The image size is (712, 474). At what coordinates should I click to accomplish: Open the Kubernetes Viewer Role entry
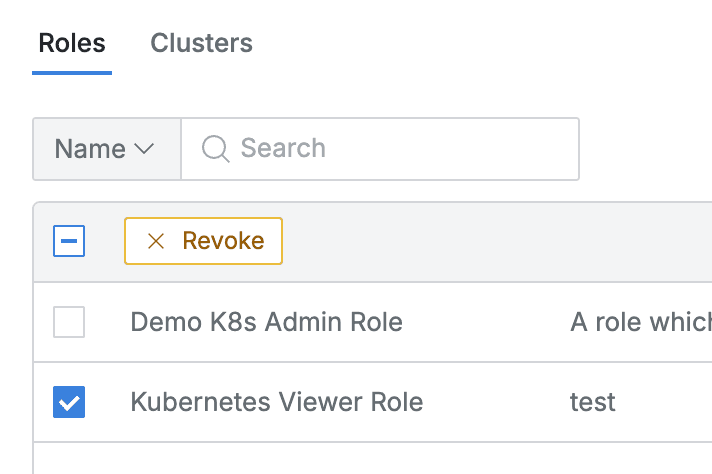(x=277, y=402)
